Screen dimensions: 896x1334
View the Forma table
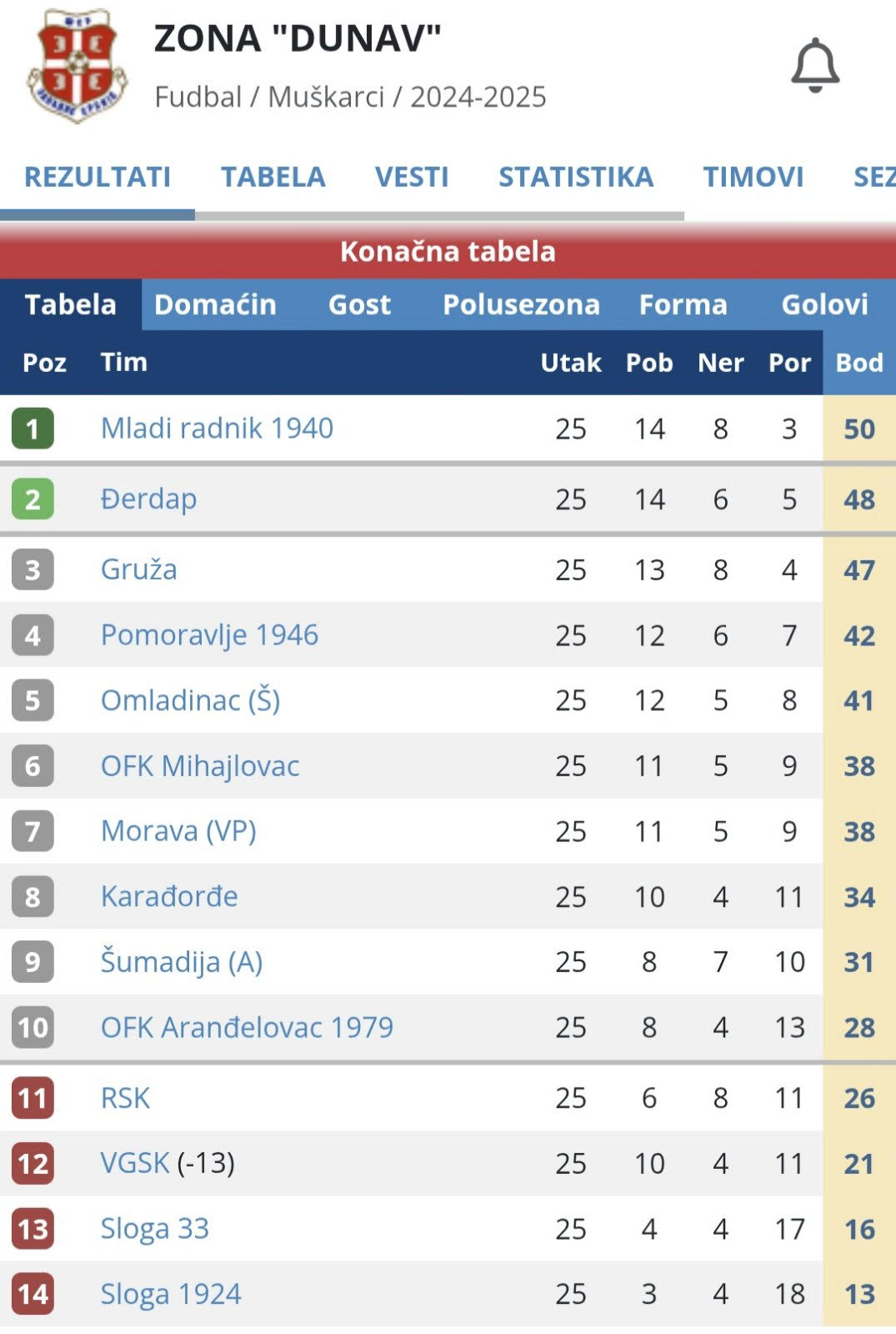pyautogui.click(x=683, y=304)
